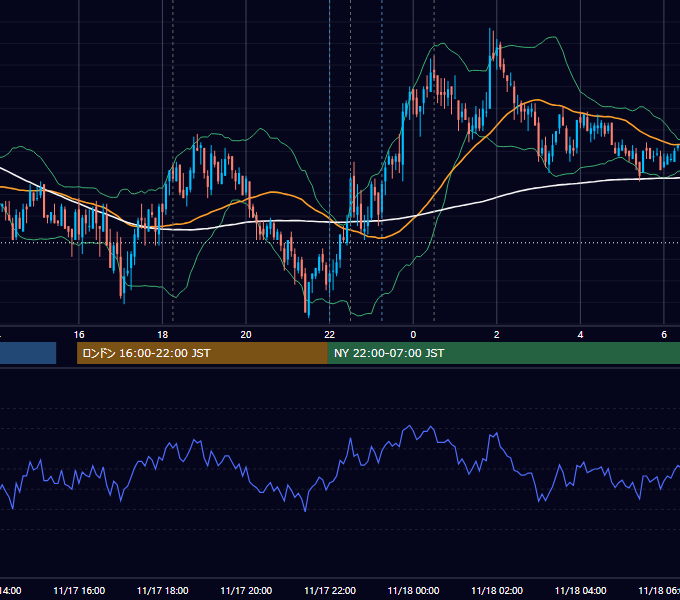Click the 11/17 22:00 time label
This screenshot has height=600, width=680.
click(x=330, y=590)
